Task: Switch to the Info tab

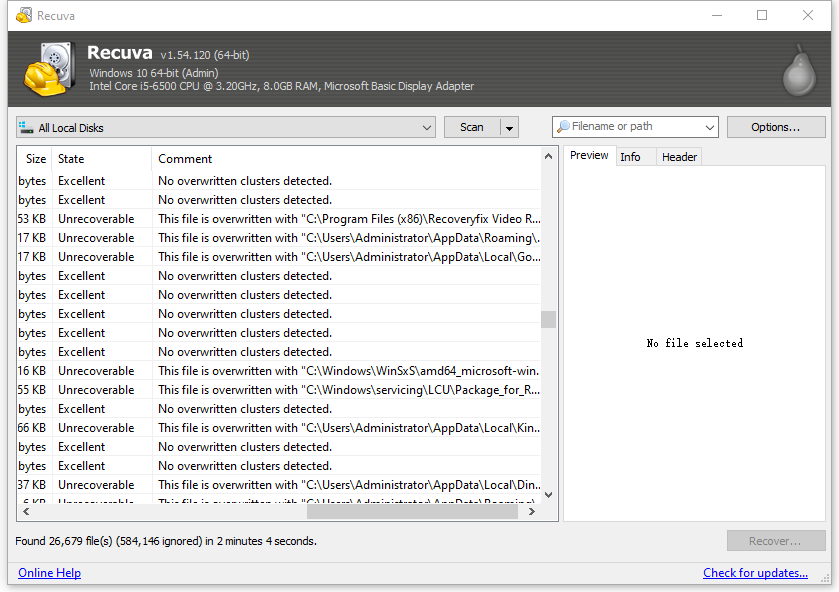Action: (x=630, y=157)
